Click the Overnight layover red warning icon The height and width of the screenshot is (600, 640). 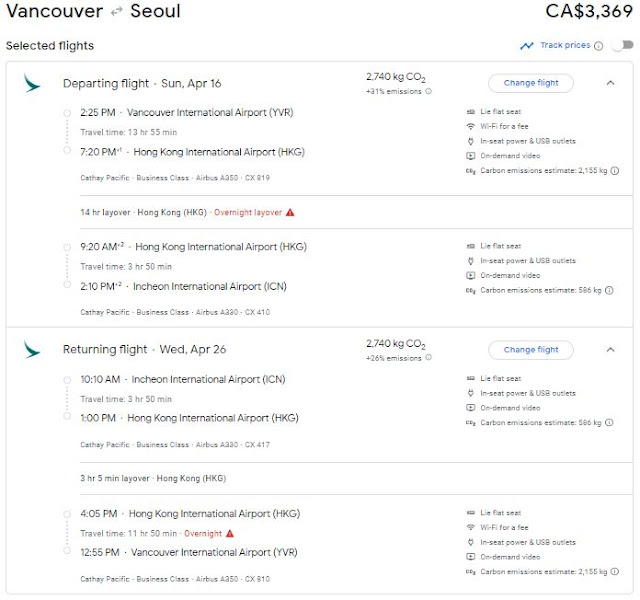[290, 212]
